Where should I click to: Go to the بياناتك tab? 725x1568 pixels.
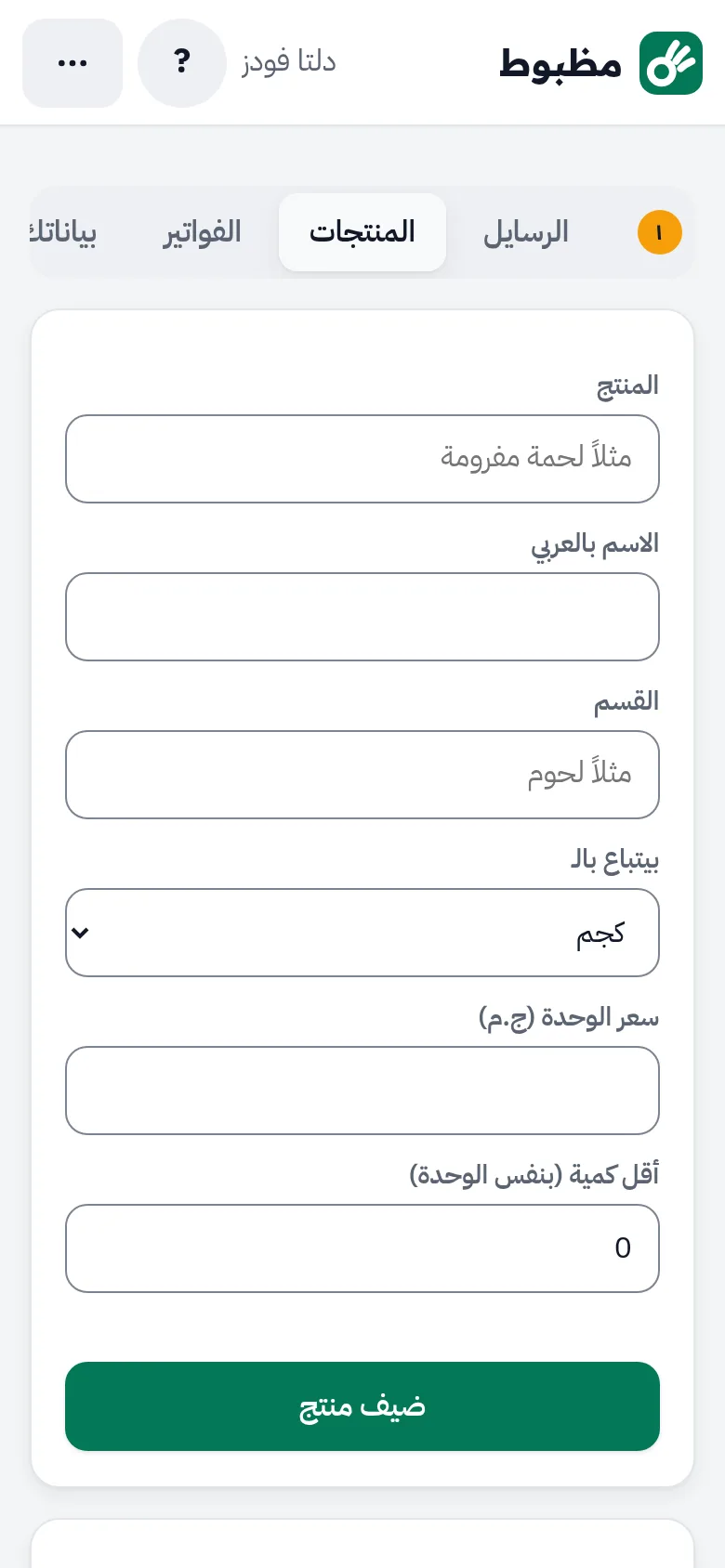pyautogui.click(x=62, y=232)
